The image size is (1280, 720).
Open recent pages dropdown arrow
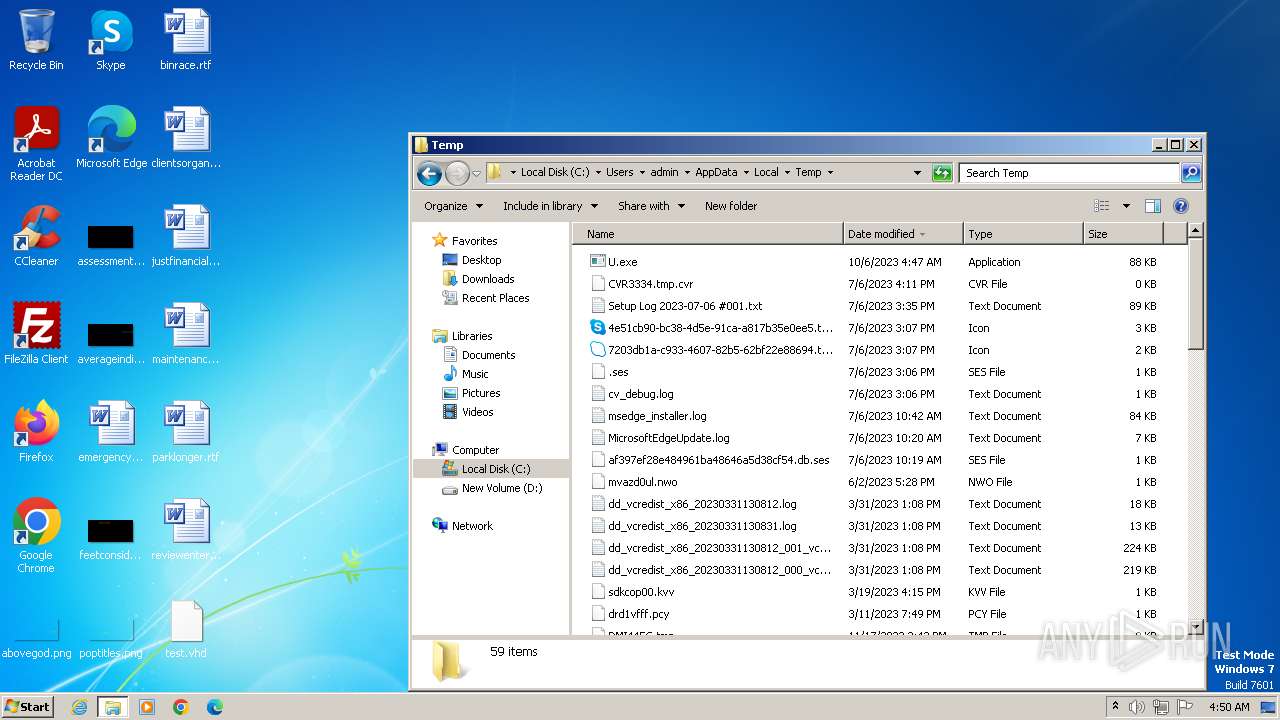(476, 173)
